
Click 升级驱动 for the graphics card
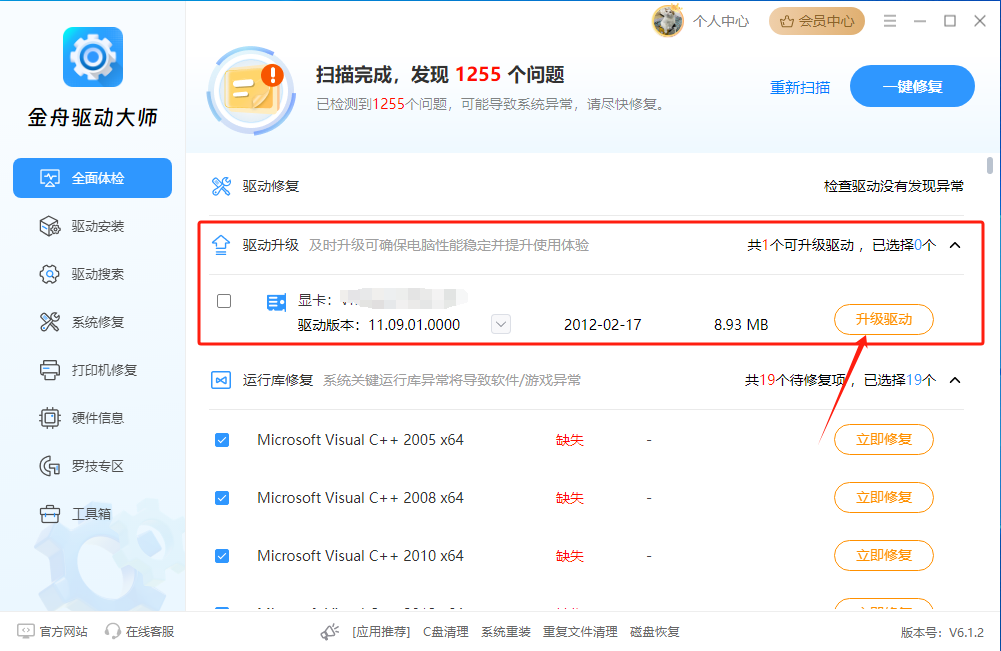[x=884, y=319]
